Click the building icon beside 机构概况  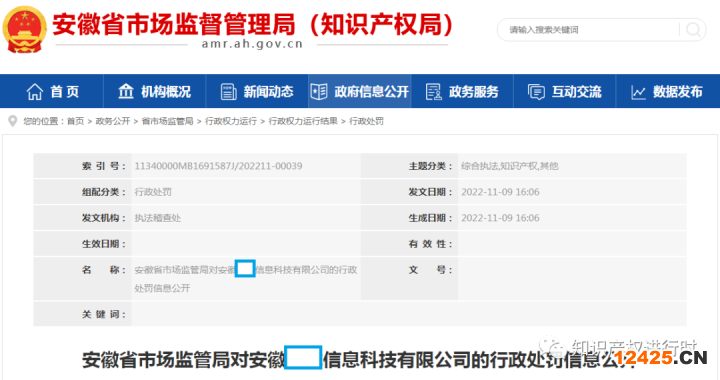click(126, 91)
